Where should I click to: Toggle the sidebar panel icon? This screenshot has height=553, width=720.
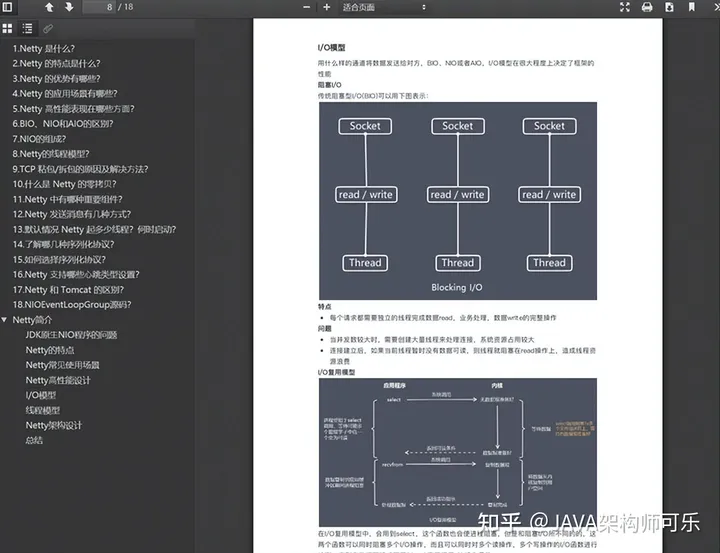[7, 7]
